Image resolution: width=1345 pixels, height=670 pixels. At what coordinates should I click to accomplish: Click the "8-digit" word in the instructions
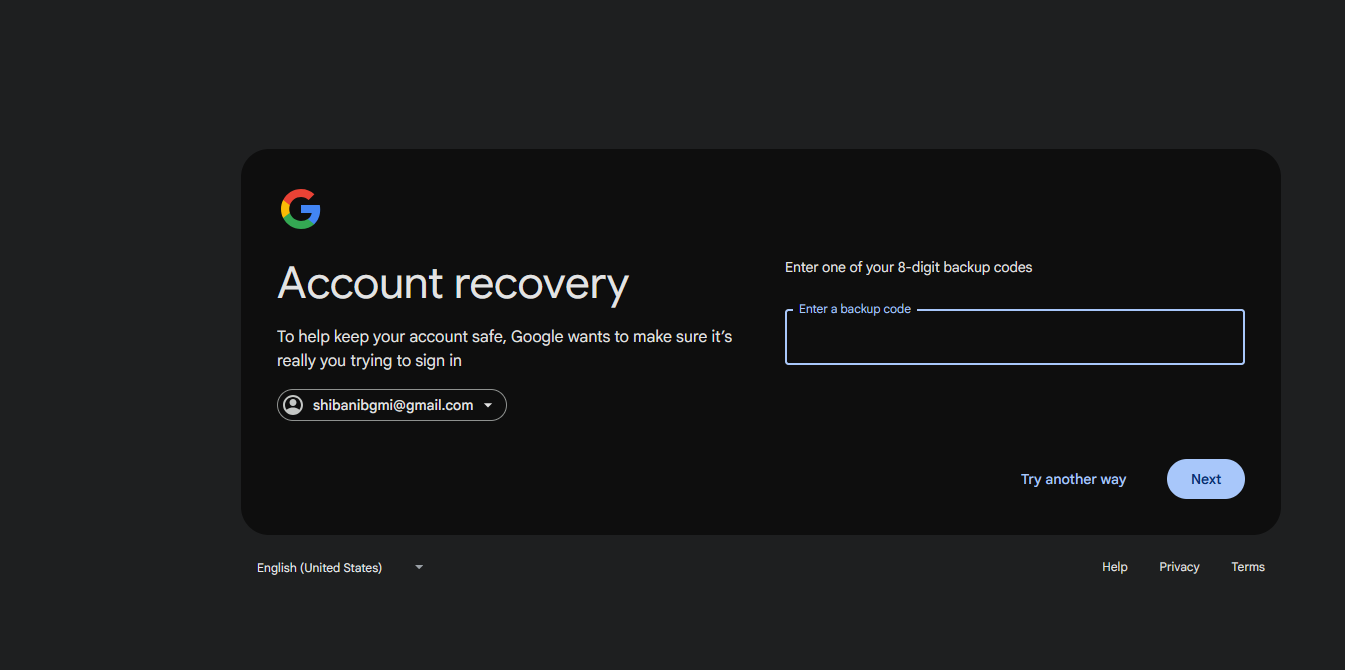tap(918, 267)
